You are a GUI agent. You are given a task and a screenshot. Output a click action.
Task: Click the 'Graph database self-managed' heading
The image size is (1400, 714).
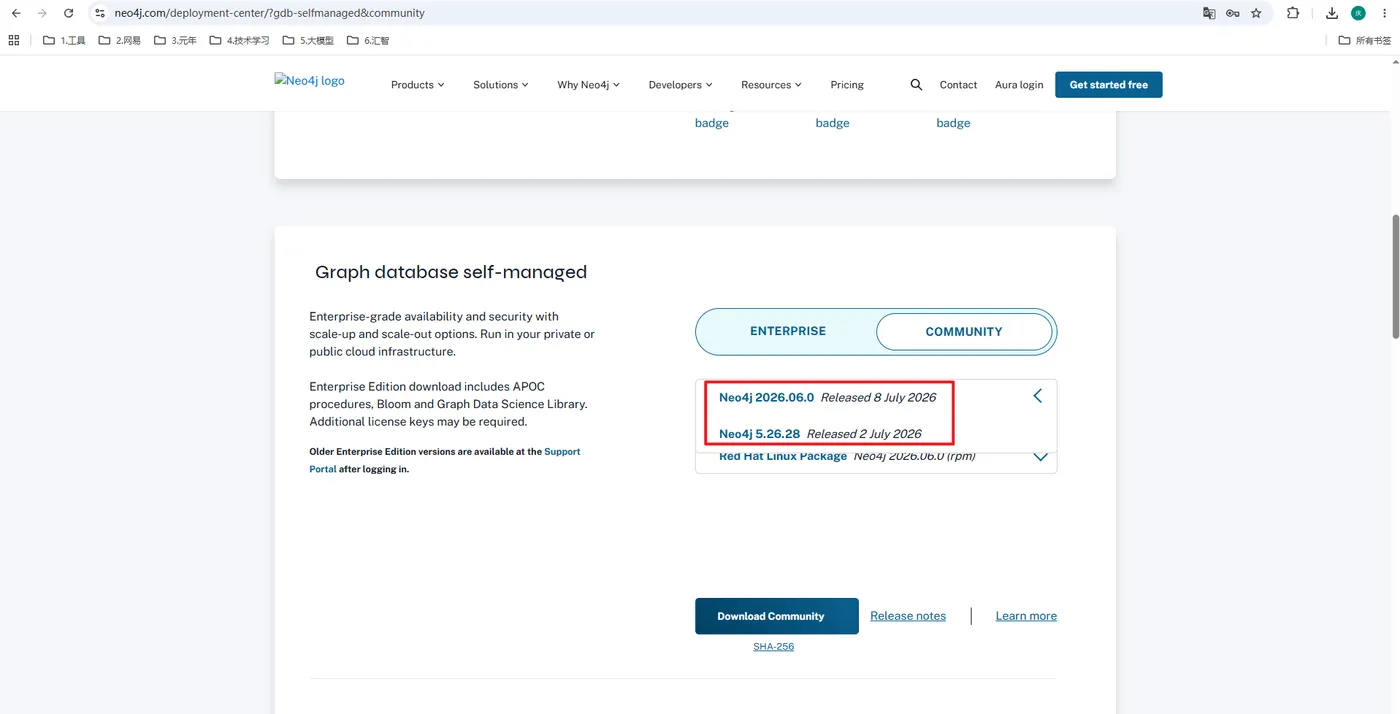click(x=451, y=272)
